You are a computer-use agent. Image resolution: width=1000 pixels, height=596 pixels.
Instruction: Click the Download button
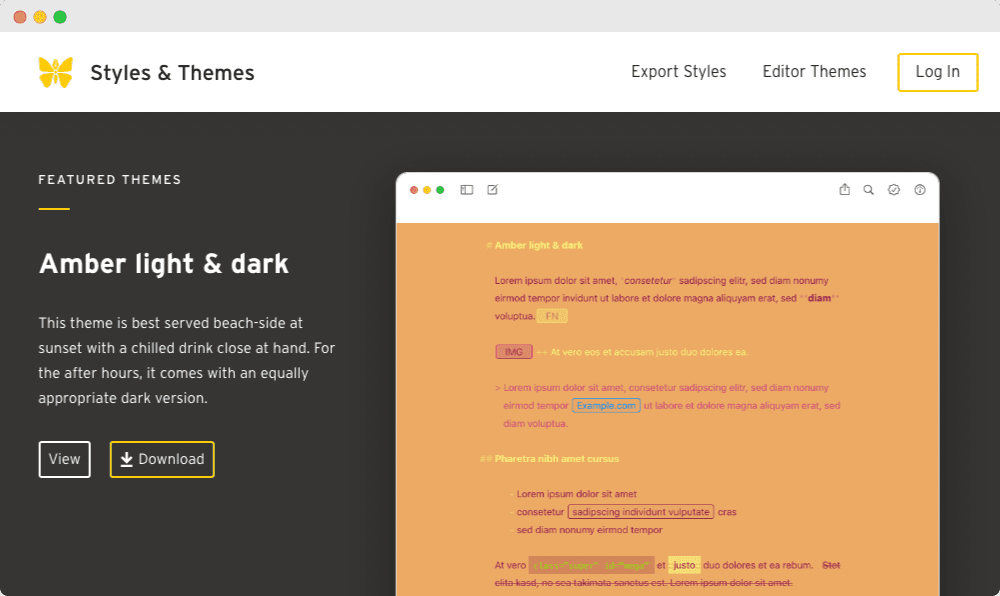click(161, 459)
